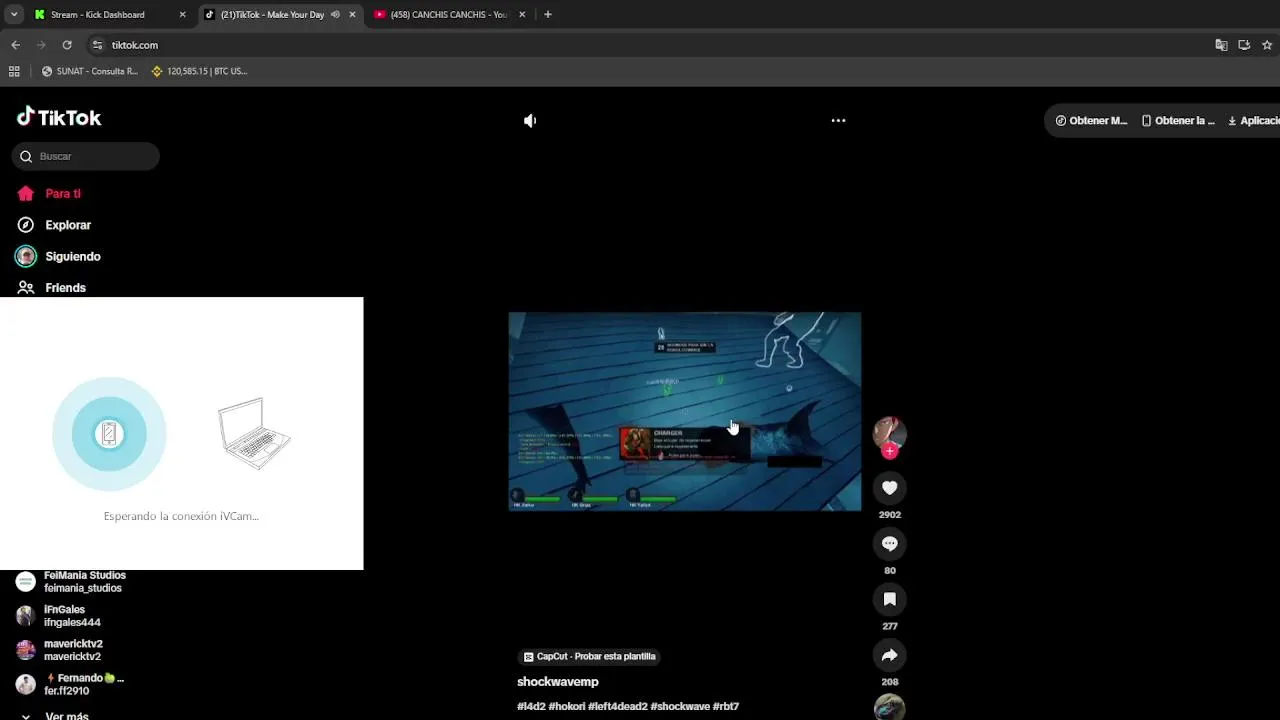Open comments with speech bubble icon

pyautogui.click(x=890, y=543)
